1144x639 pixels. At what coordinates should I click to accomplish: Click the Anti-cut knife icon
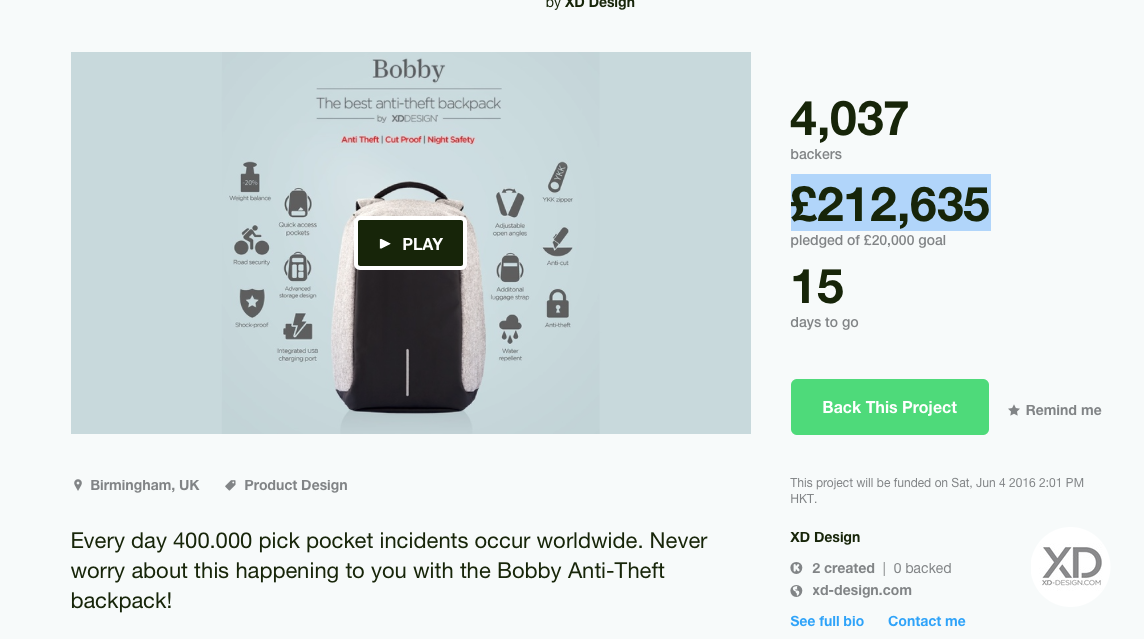(557, 241)
